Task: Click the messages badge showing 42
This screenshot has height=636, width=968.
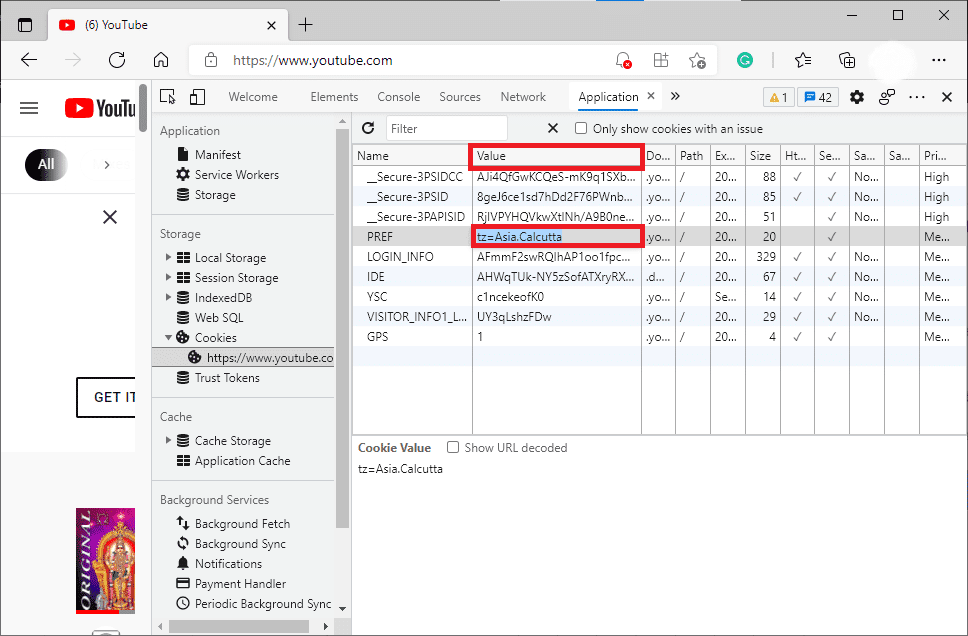Action: pos(818,98)
